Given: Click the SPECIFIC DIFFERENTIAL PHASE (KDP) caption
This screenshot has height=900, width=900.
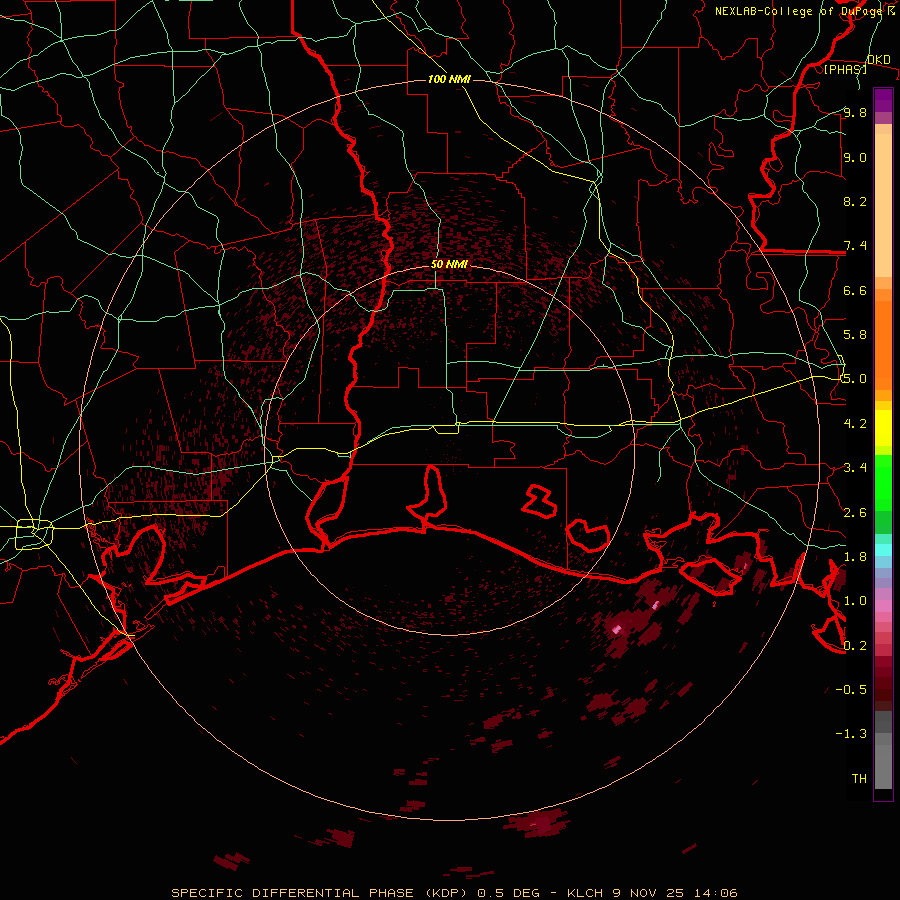Looking at the screenshot, I should tap(321, 893).
